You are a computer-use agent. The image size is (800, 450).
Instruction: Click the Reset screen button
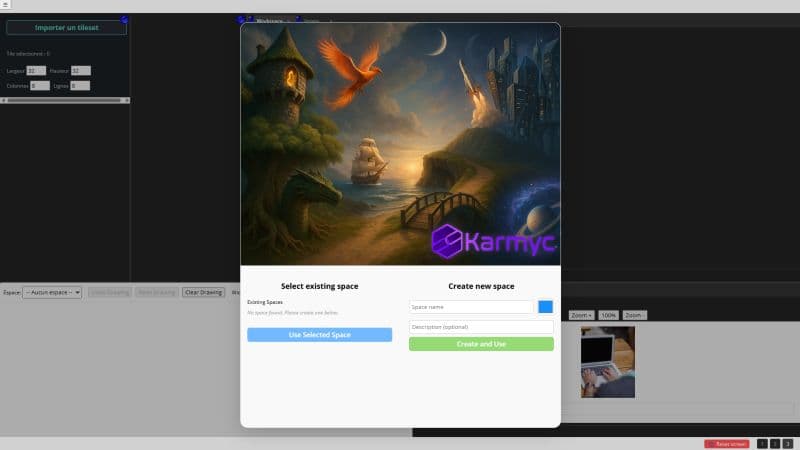pyautogui.click(x=726, y=443)
